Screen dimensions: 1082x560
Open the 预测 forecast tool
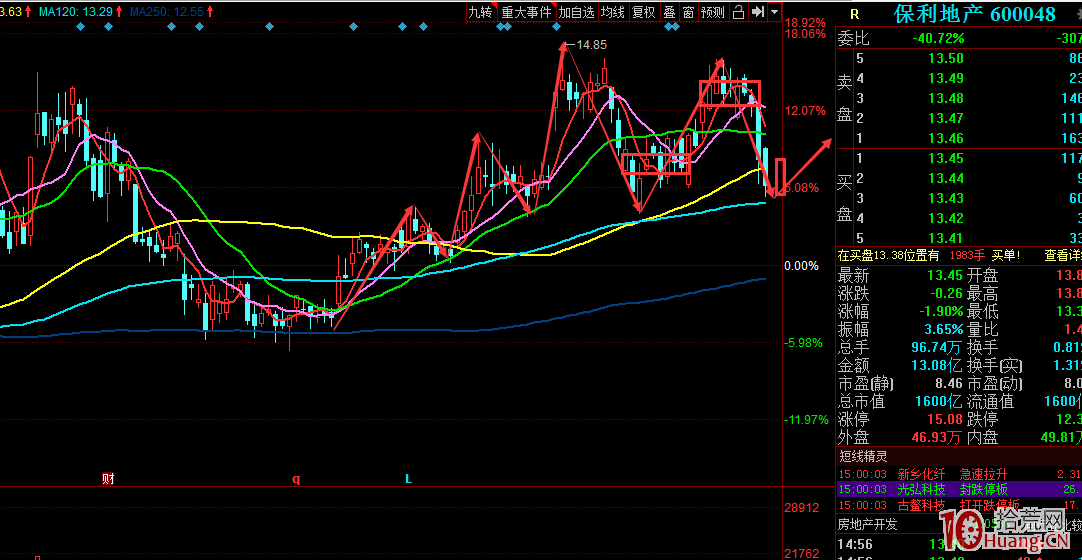click(x=712, y=12)
